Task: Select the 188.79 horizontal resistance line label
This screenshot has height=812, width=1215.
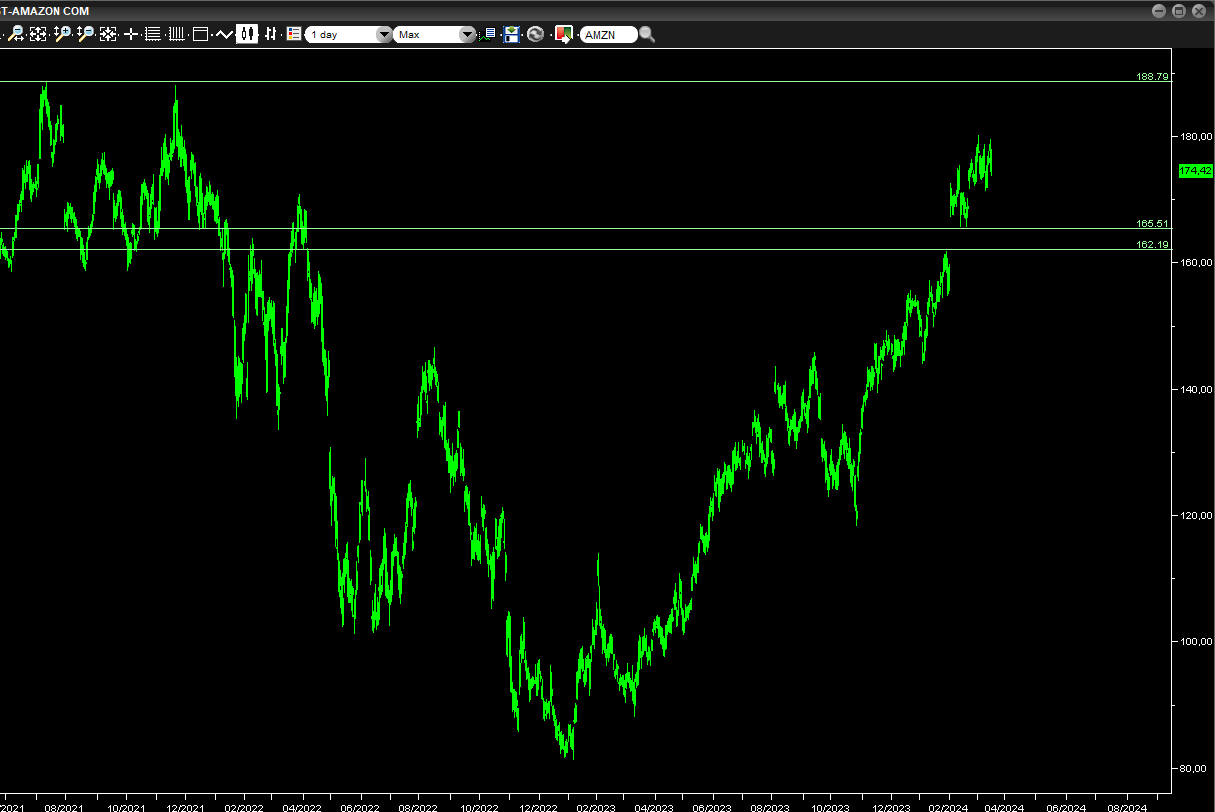Action: (1152, 76)
